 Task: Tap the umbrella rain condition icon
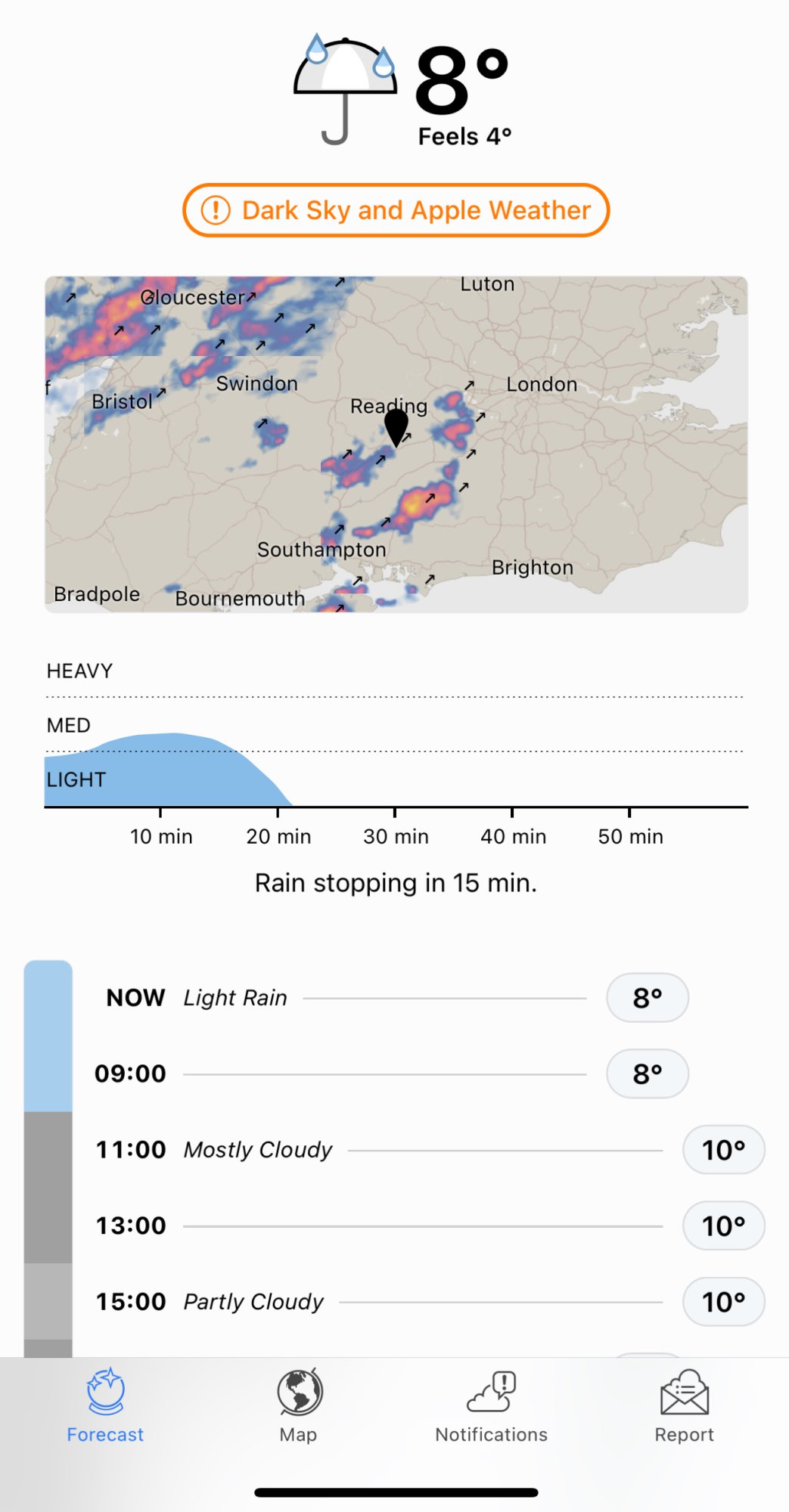(x=345, y=89)
